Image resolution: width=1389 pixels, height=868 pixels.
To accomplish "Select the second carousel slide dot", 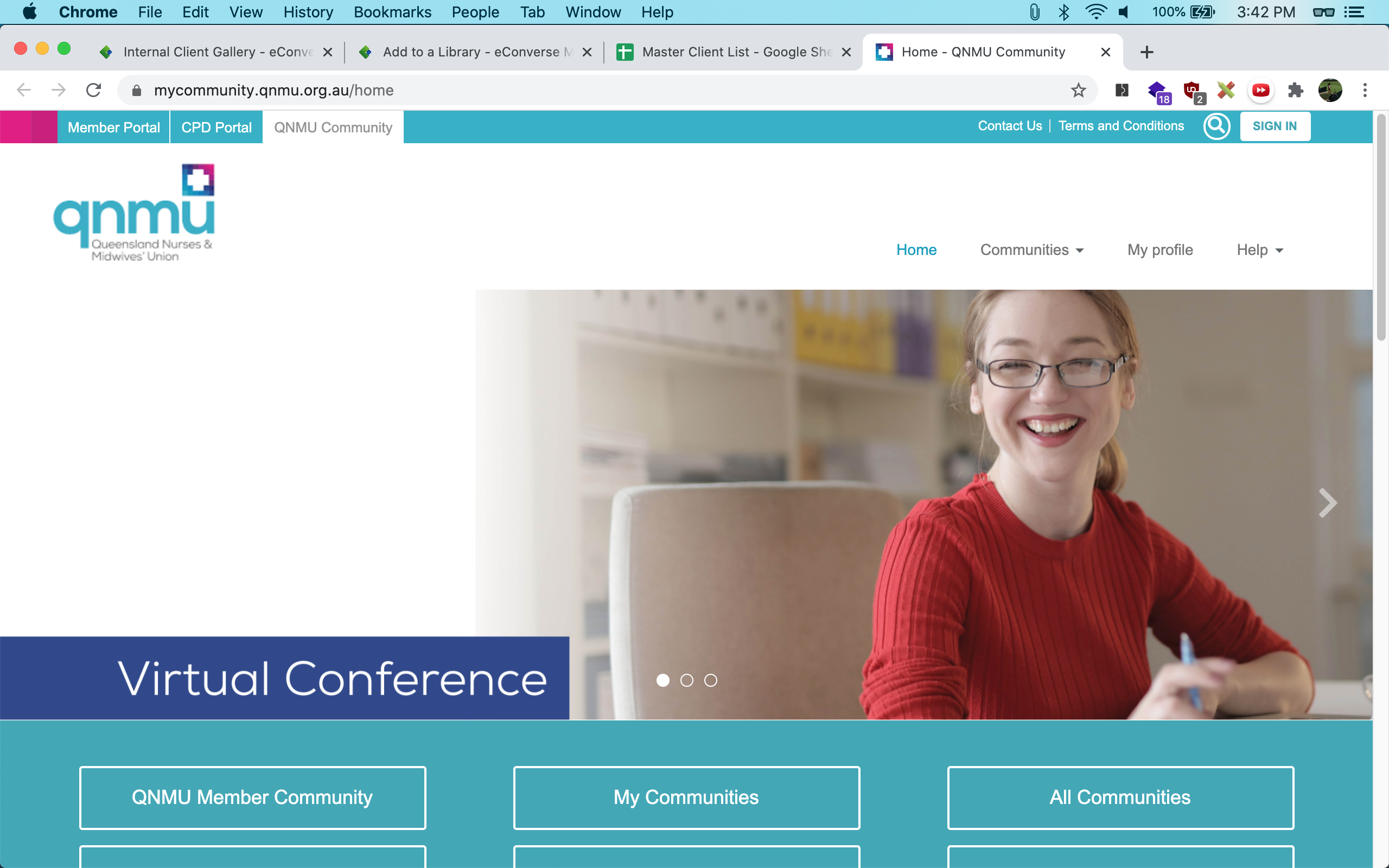I will (686, 680).
